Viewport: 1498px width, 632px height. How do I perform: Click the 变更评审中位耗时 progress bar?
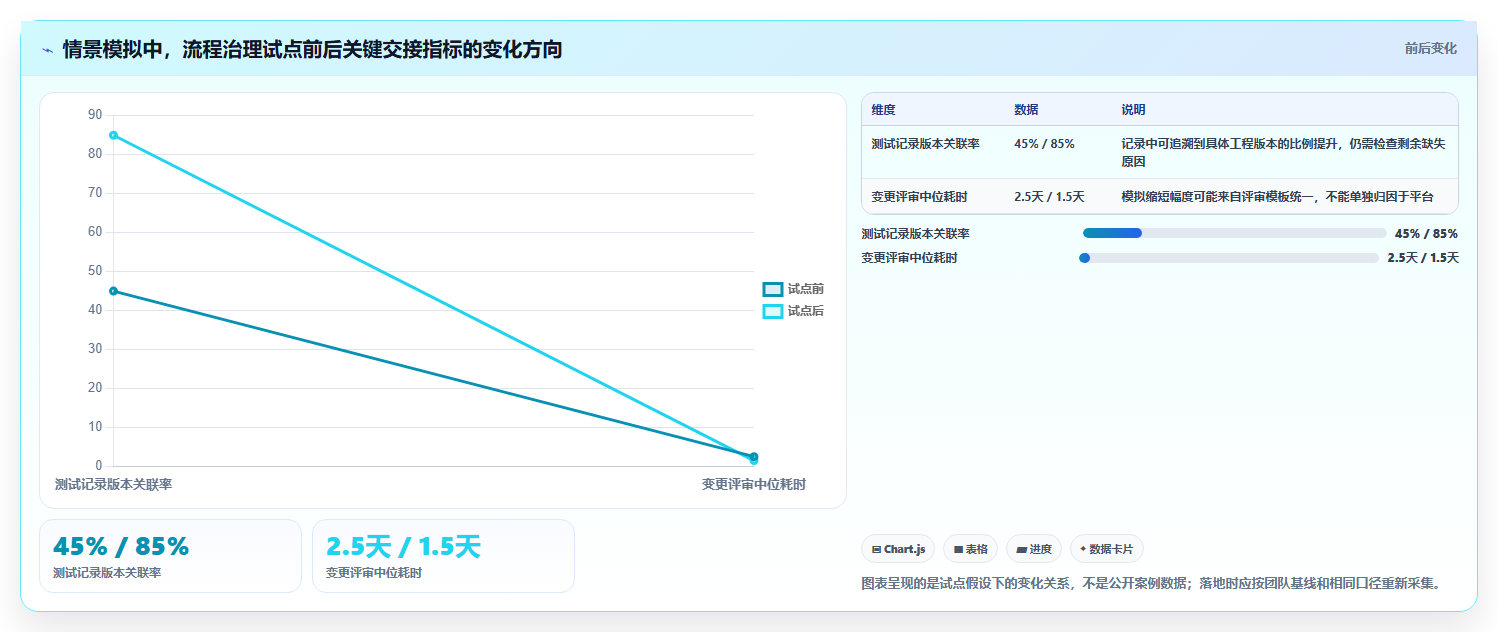pos(1230,258)
